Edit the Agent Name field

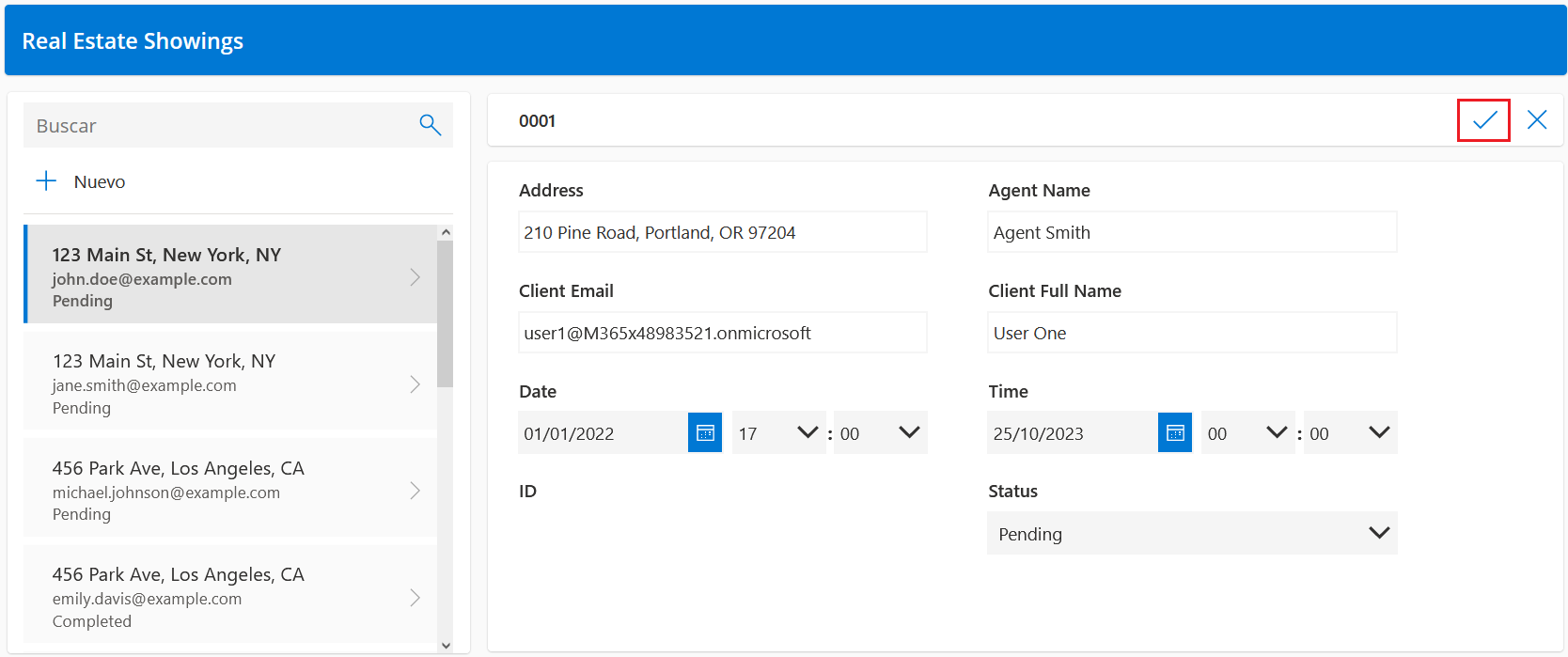point(1192,232)
